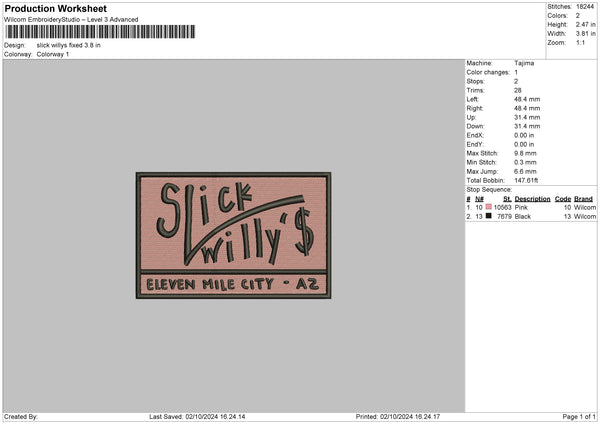Click the Min Stitch value 0.3 mm
This screenshot has height=424, width=600.
[525, 162]
